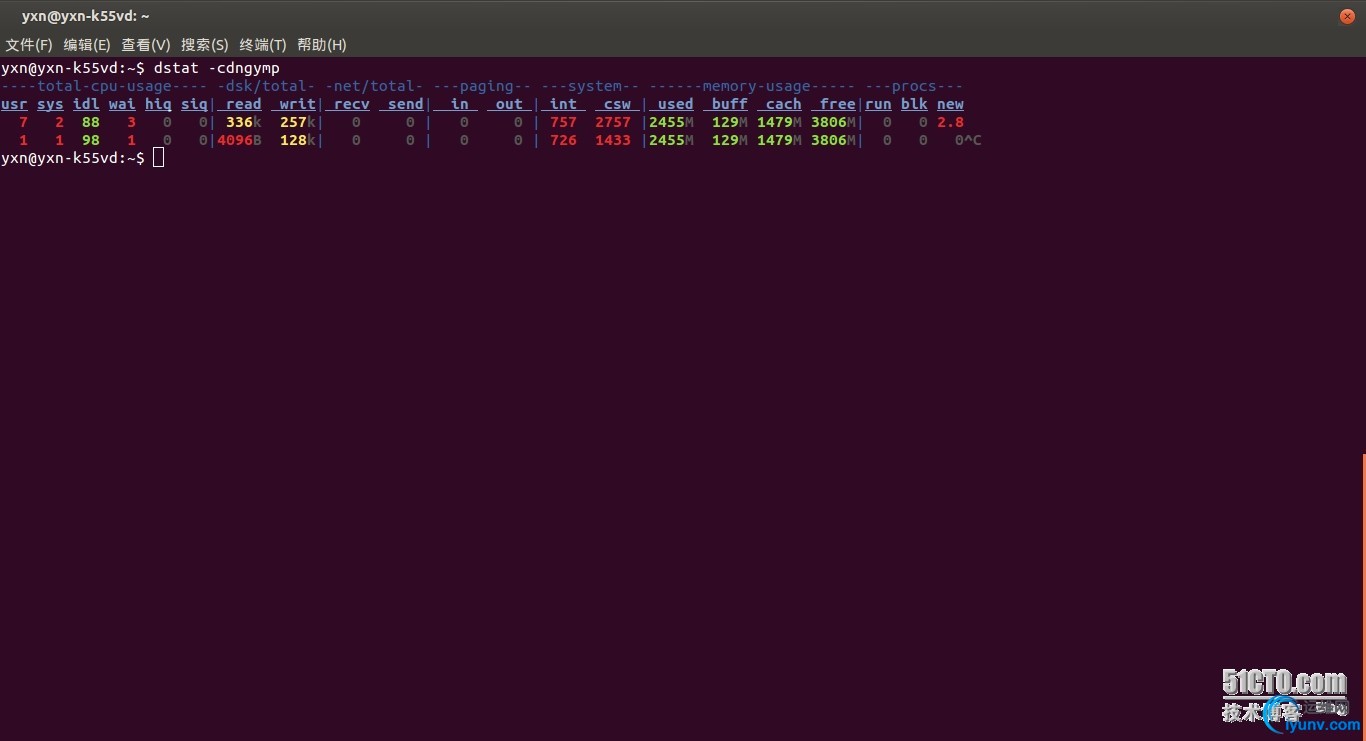This screenshot has width=1366, height=741.
Task: Click the total-cpu-usage group header
Action: pos(104,86)
